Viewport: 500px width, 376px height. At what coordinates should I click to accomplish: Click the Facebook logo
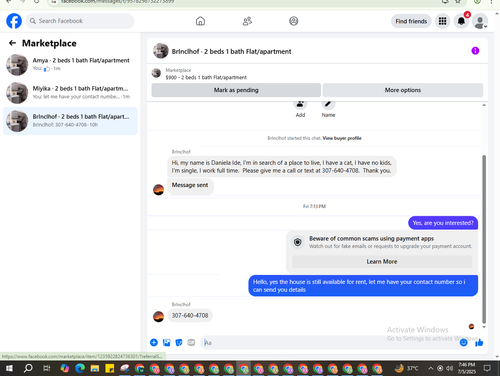pos(14,21)
